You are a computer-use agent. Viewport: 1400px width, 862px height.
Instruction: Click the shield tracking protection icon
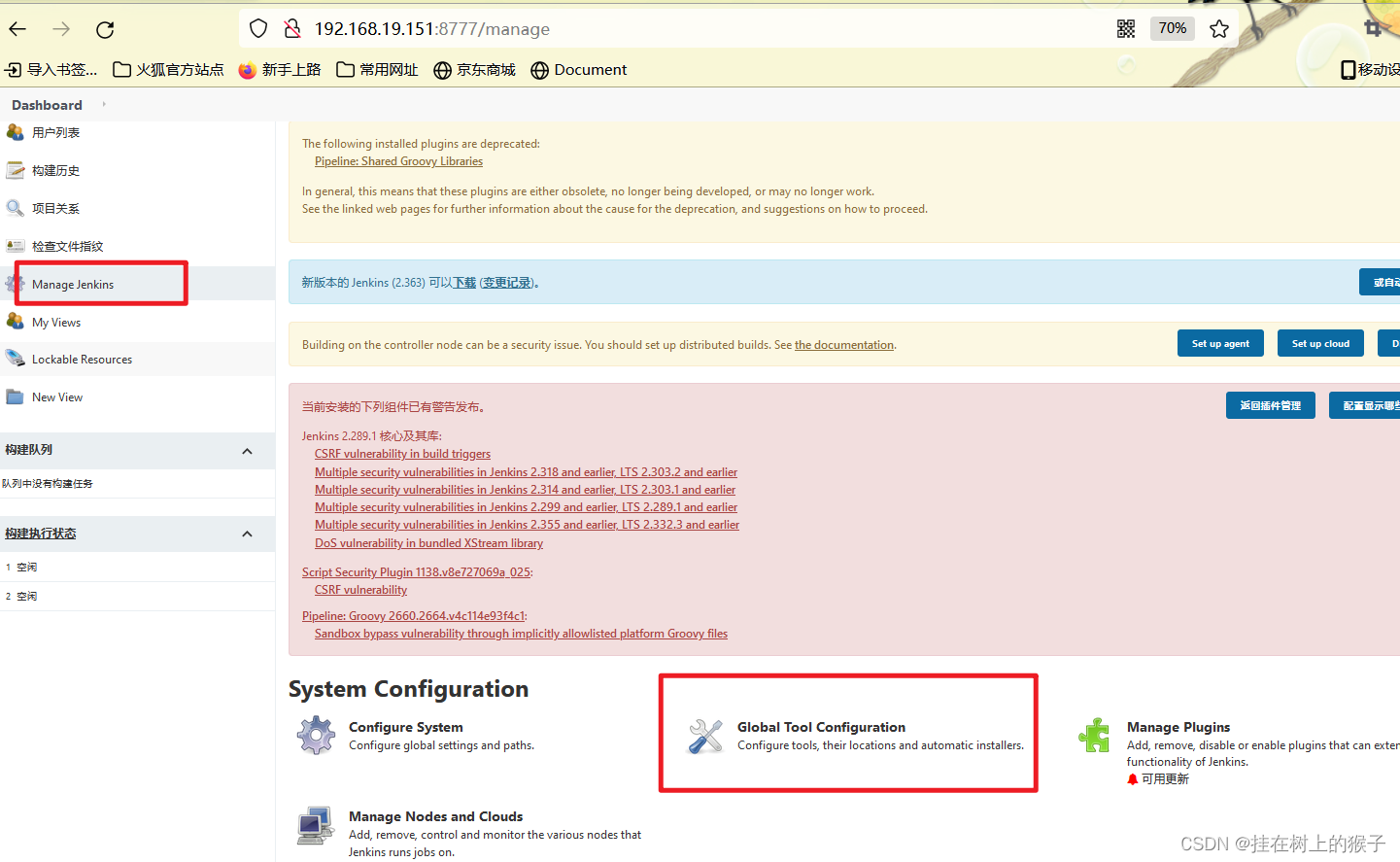coord(258,29)
